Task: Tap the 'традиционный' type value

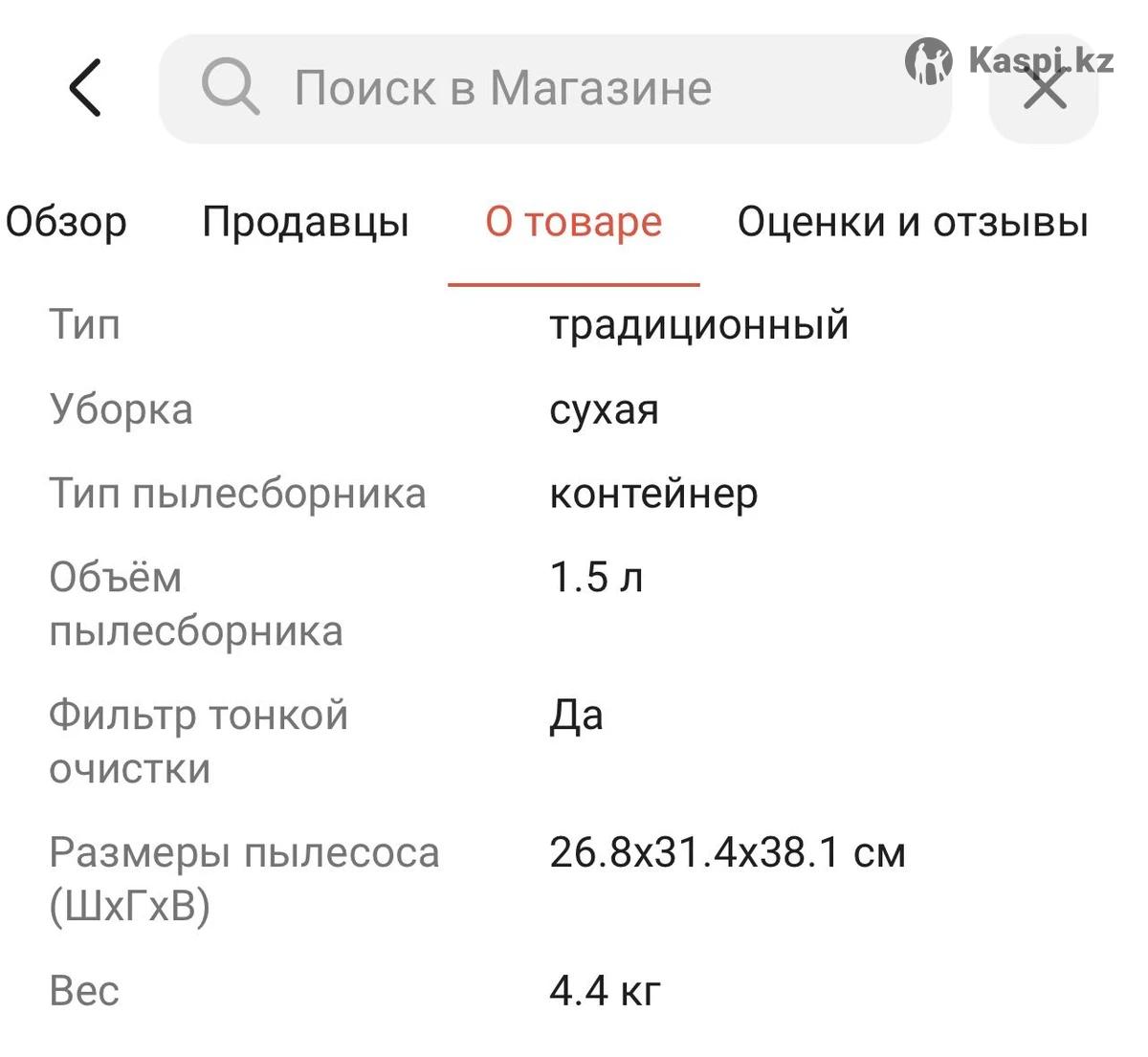Action: click(699, 324)
